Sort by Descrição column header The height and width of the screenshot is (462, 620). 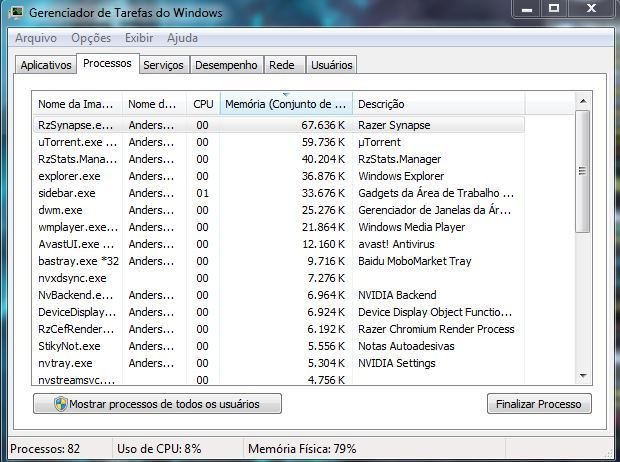click(x=439, y=104)
